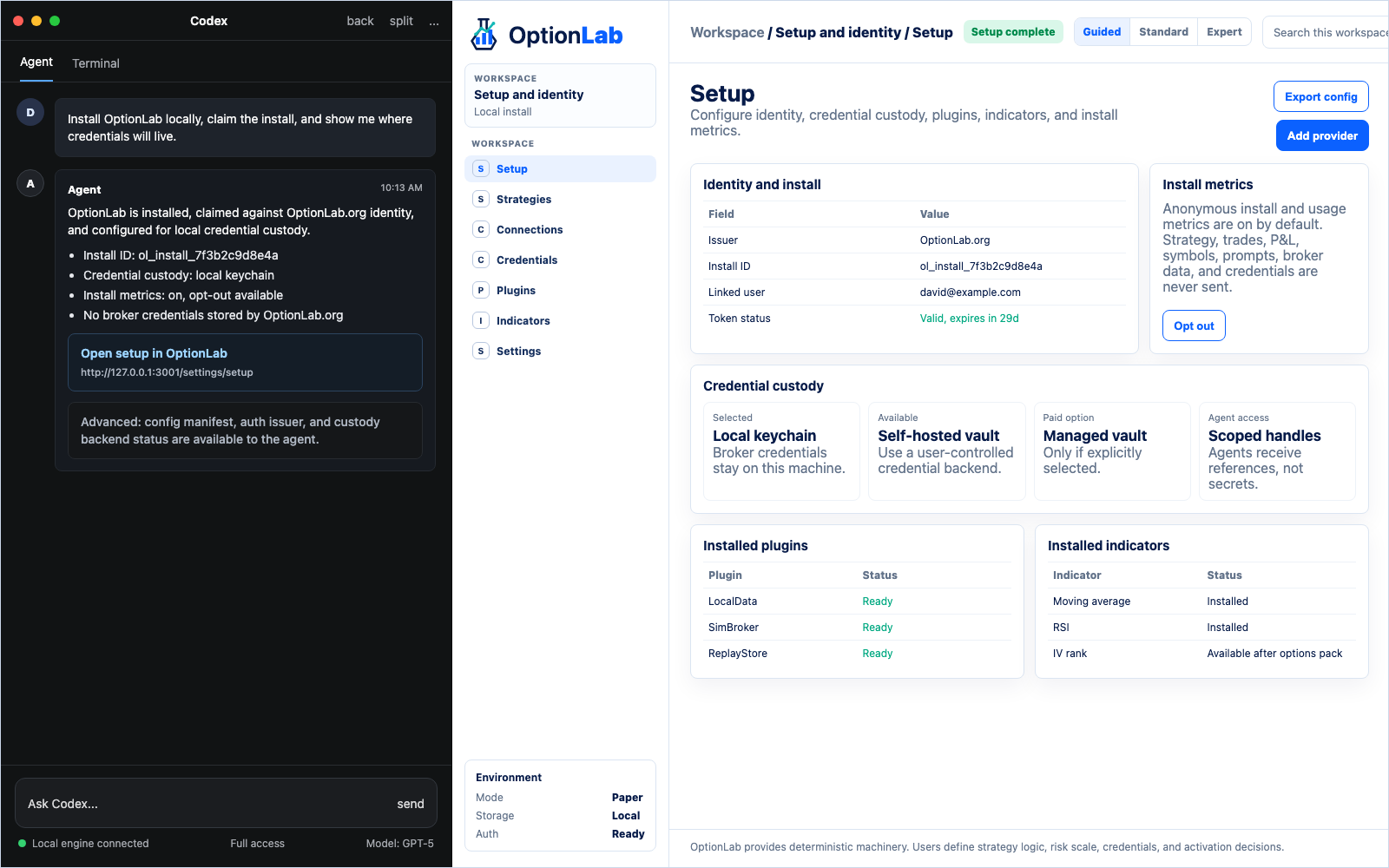Send the Codex message
Viewport: 1389px width, 868px height.
[411, 804]
